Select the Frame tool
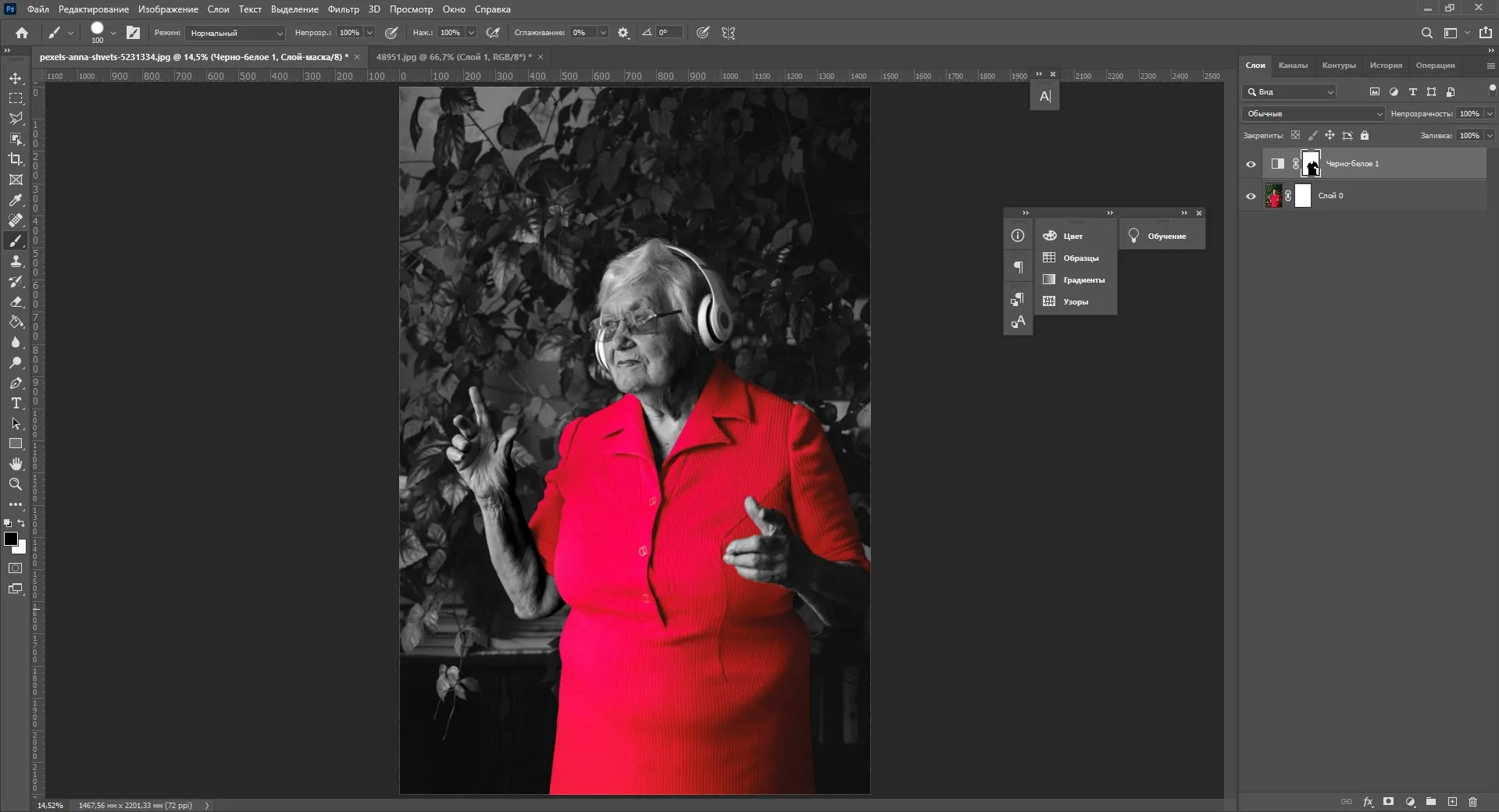The width and height of the screenshot is (1499, 812). pyautogui.click(x=16, y=180)
